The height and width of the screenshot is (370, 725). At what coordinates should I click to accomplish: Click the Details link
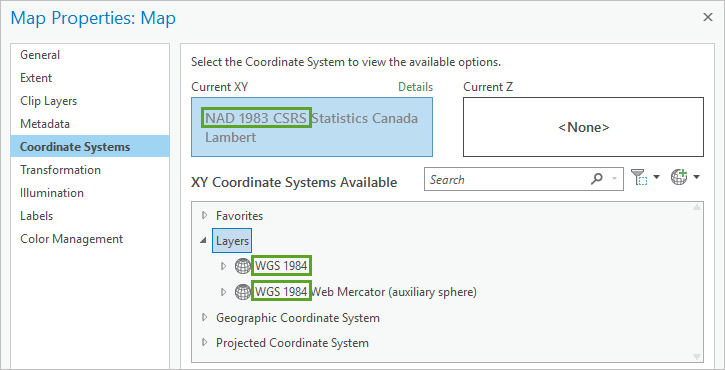[x=416, y=87]
